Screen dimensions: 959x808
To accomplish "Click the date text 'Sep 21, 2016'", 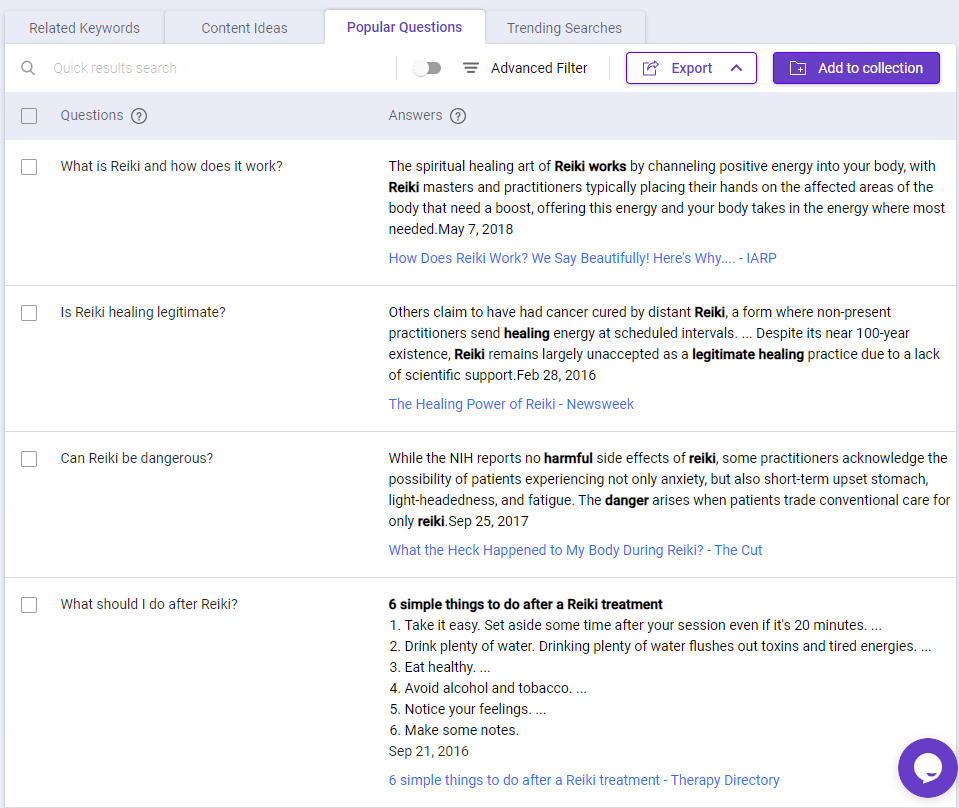I will click(x=428, y=751).
